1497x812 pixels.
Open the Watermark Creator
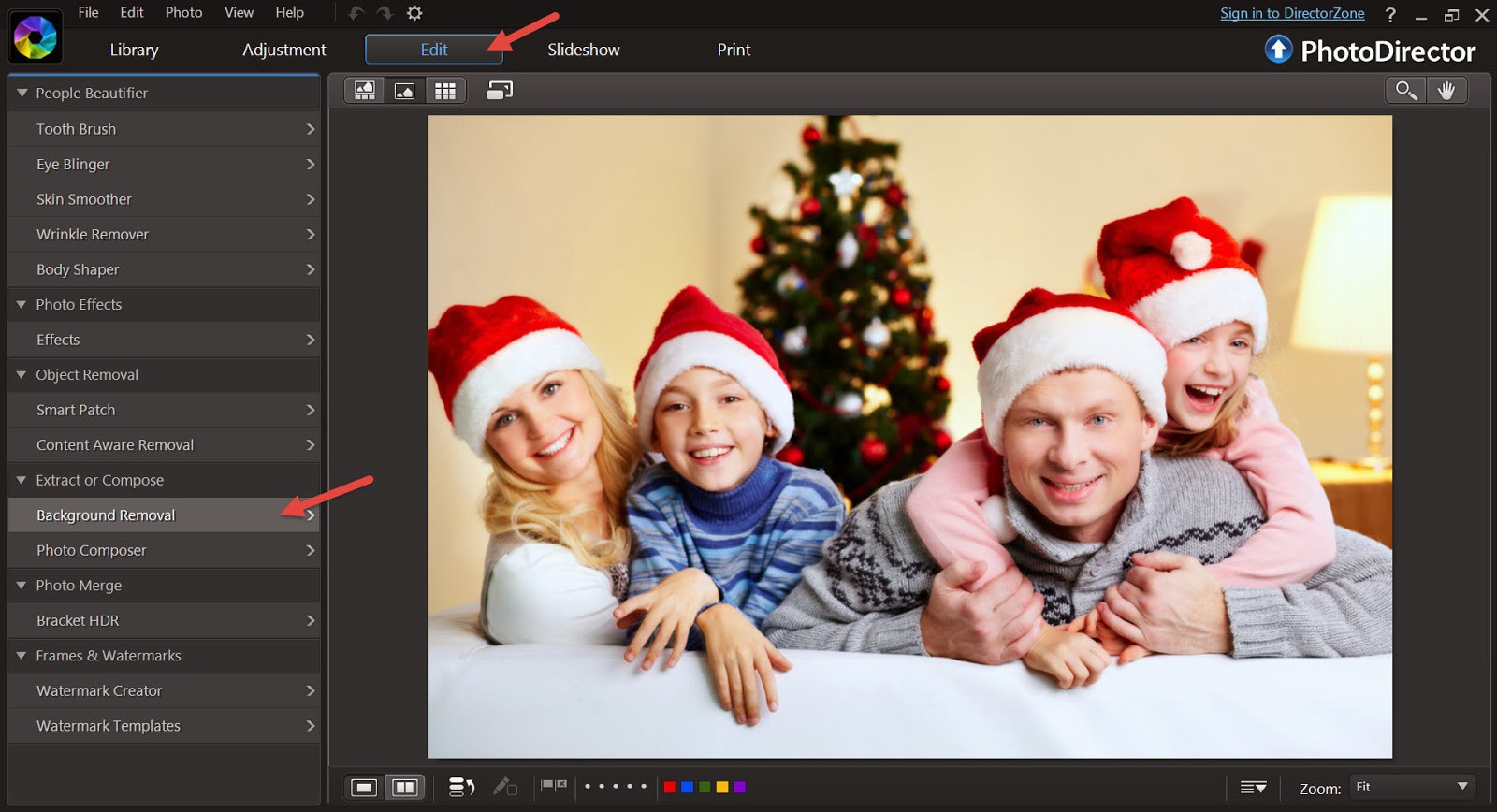coord(165,691)
